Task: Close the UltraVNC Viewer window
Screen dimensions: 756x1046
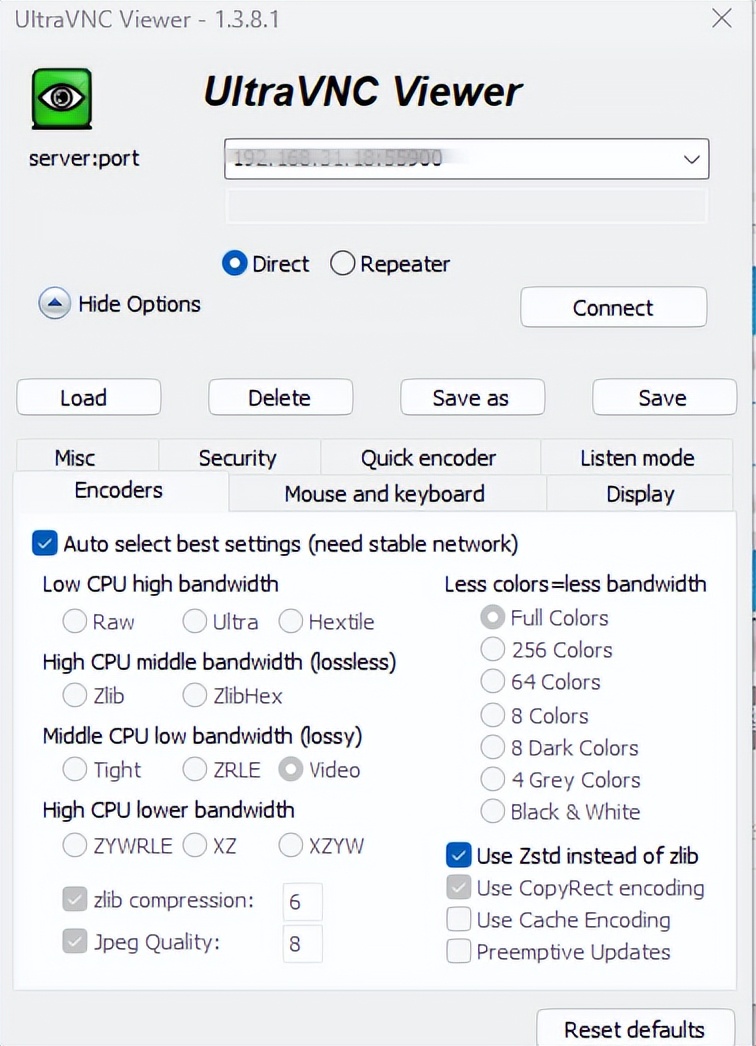Action: [x=722, y=17]
